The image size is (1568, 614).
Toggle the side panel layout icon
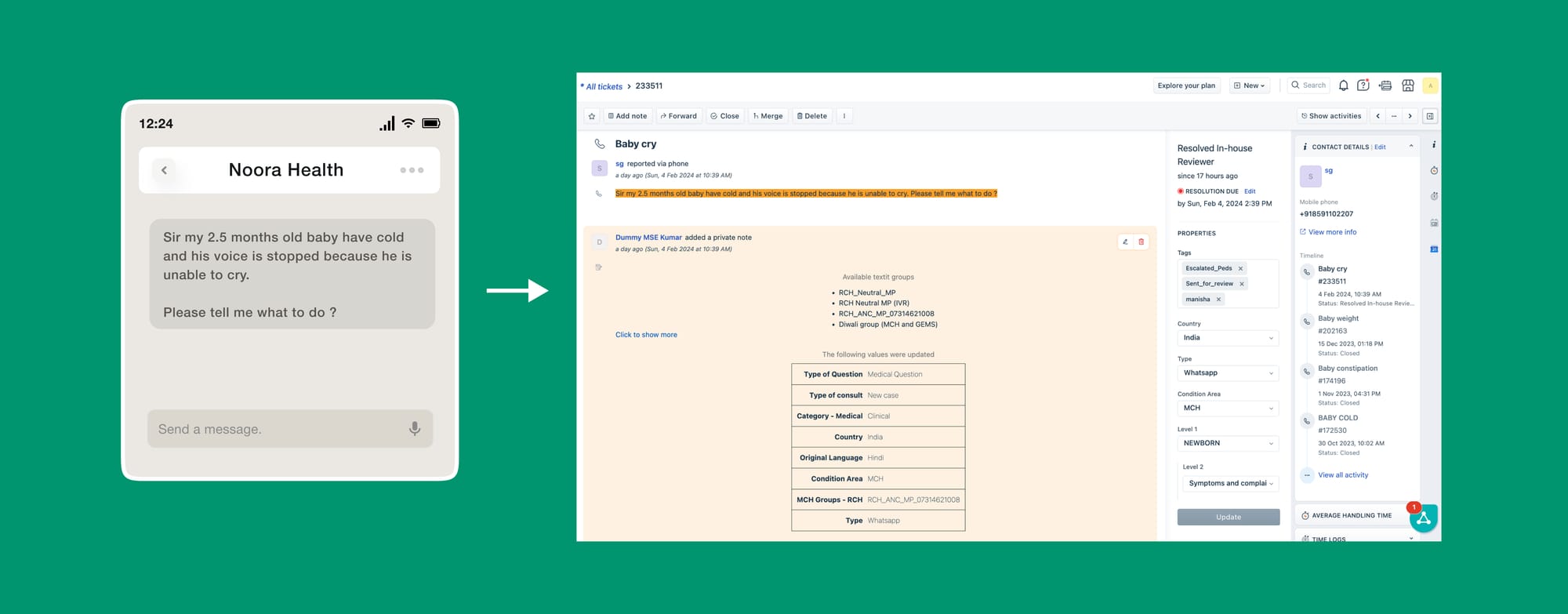pyautogui.click(x=1430, y=116)
